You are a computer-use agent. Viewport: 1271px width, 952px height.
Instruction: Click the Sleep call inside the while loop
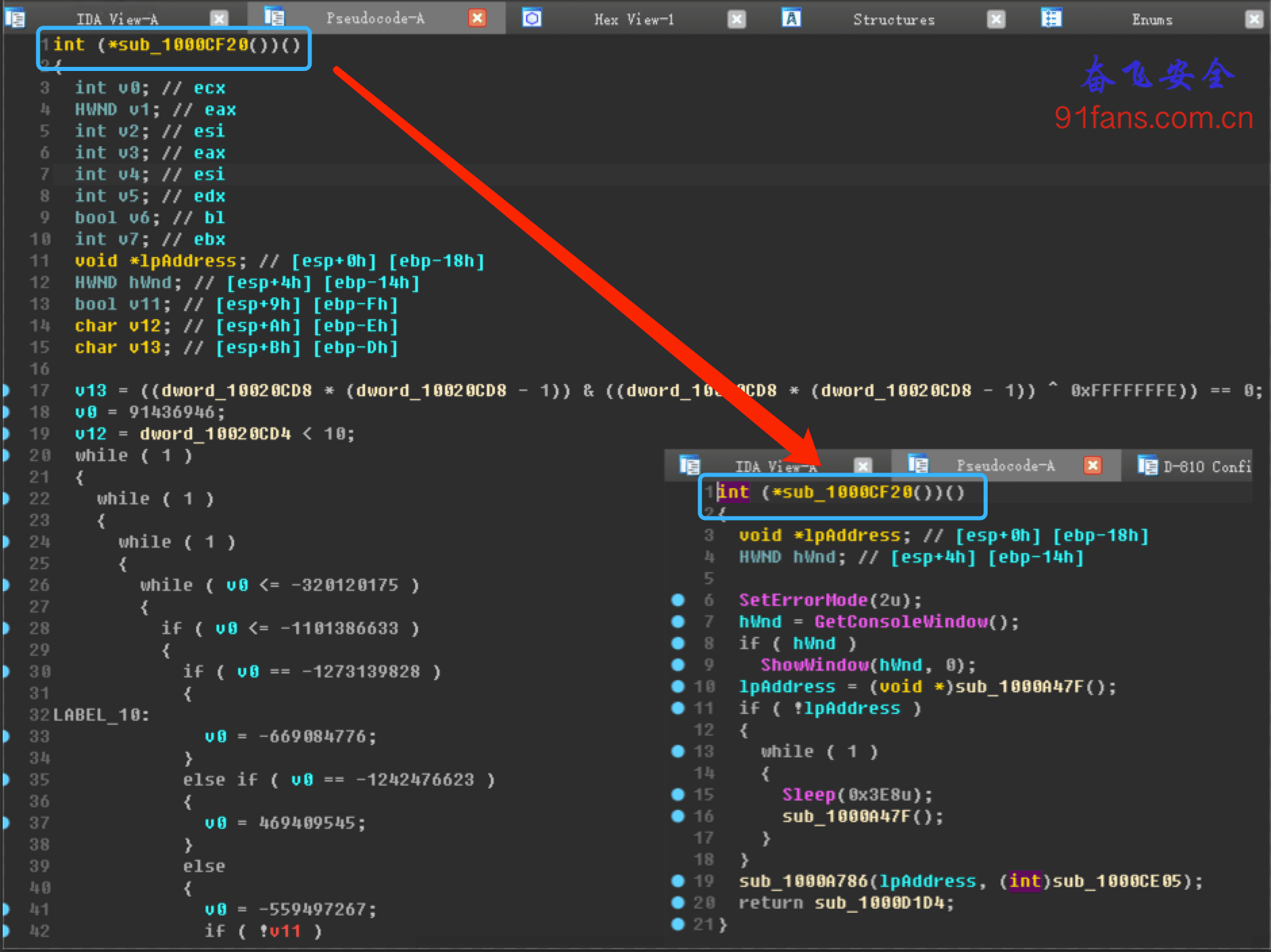(x=809, y=794)
